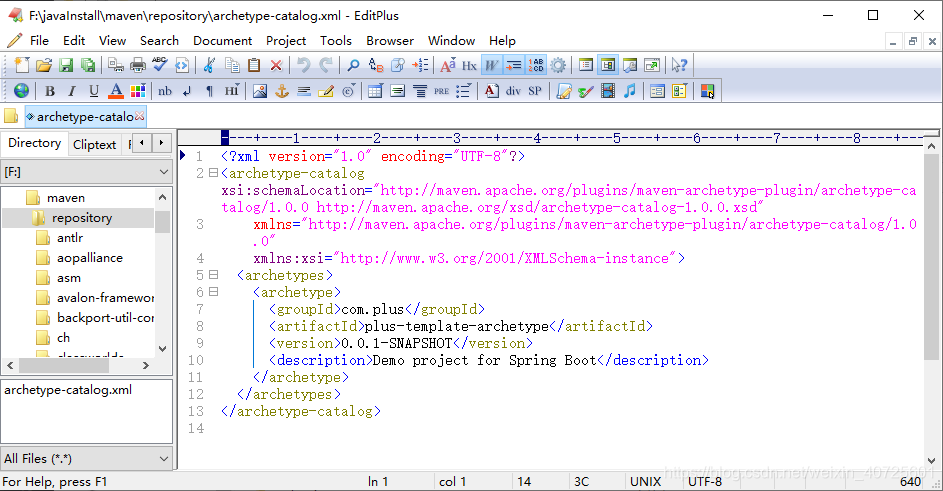Run the ABC spell check
This screenshot has width=943, height=491.
point(159,65)
